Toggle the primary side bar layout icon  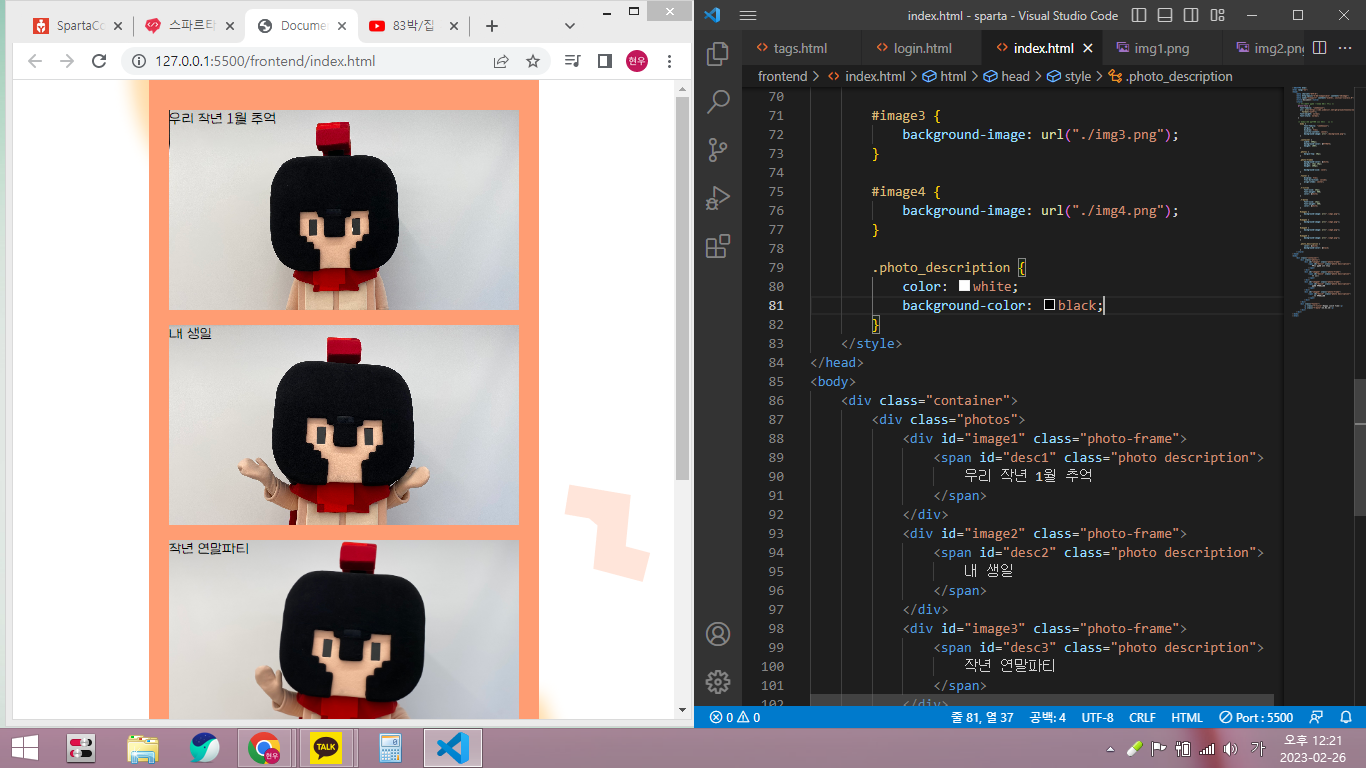1139,15
